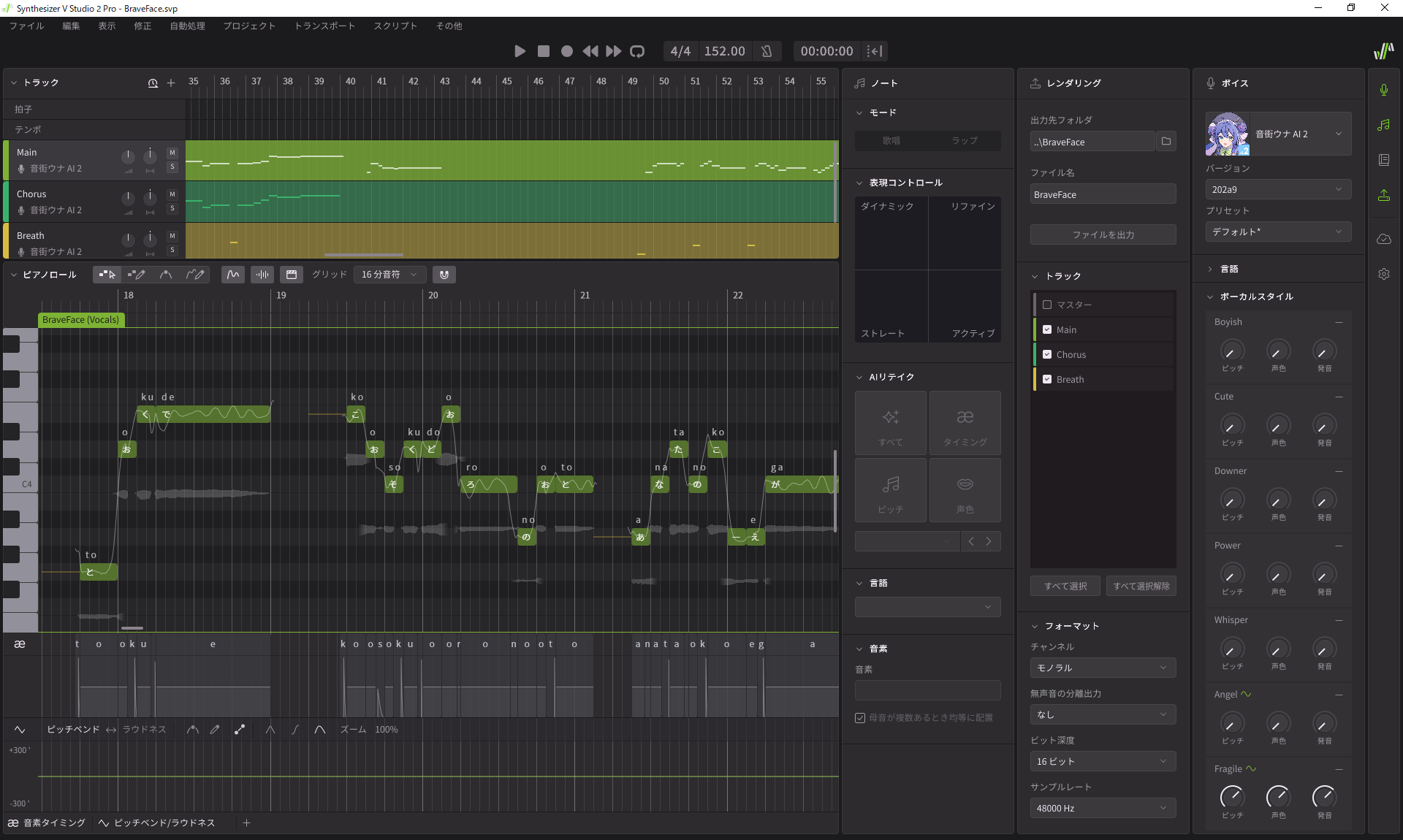1403x840 pixels.
Task: Open the bit depth 16 ビット dropdown
Action: coord(1103,761)
